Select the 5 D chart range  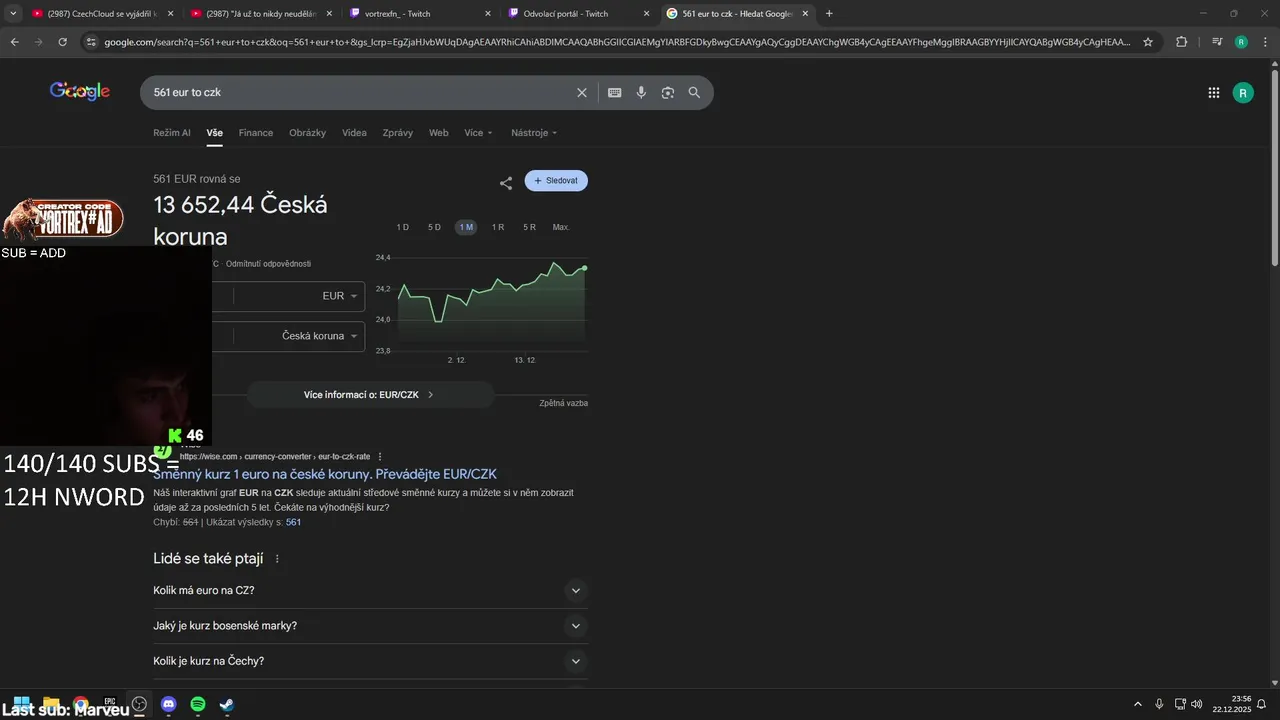(x=434, y=227)
